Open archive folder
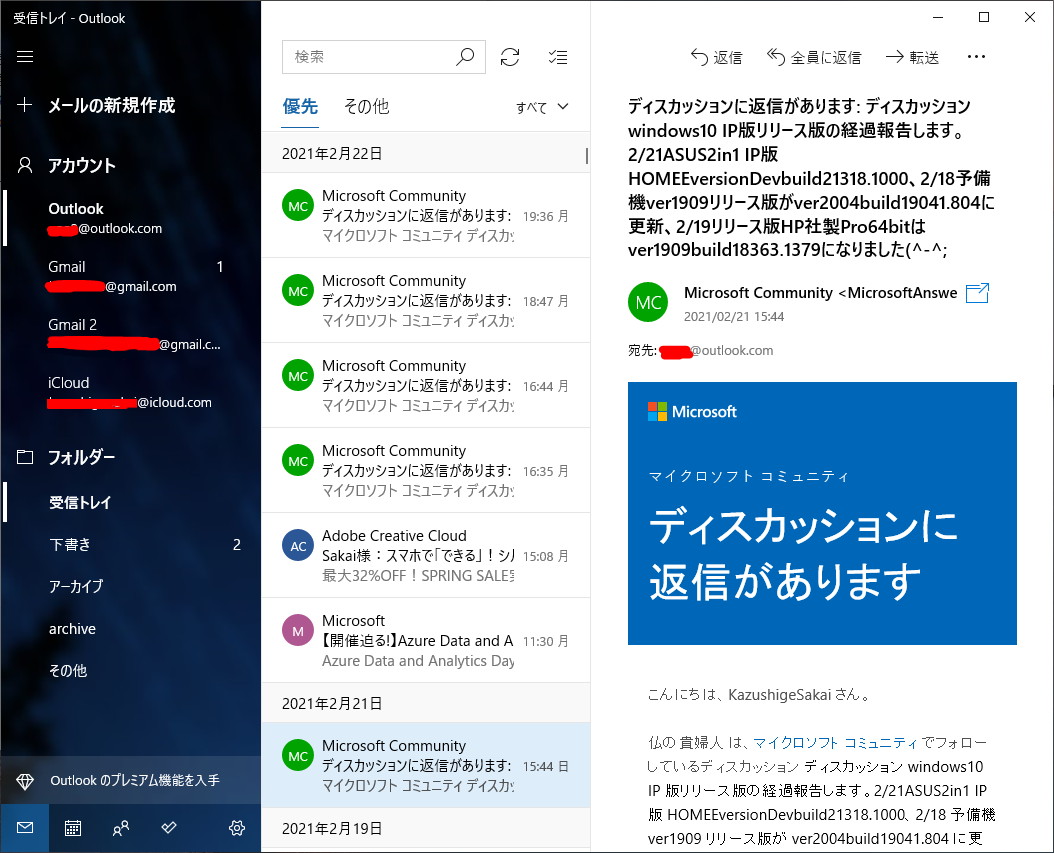The image size is (1054, 853). coord(130,628)
